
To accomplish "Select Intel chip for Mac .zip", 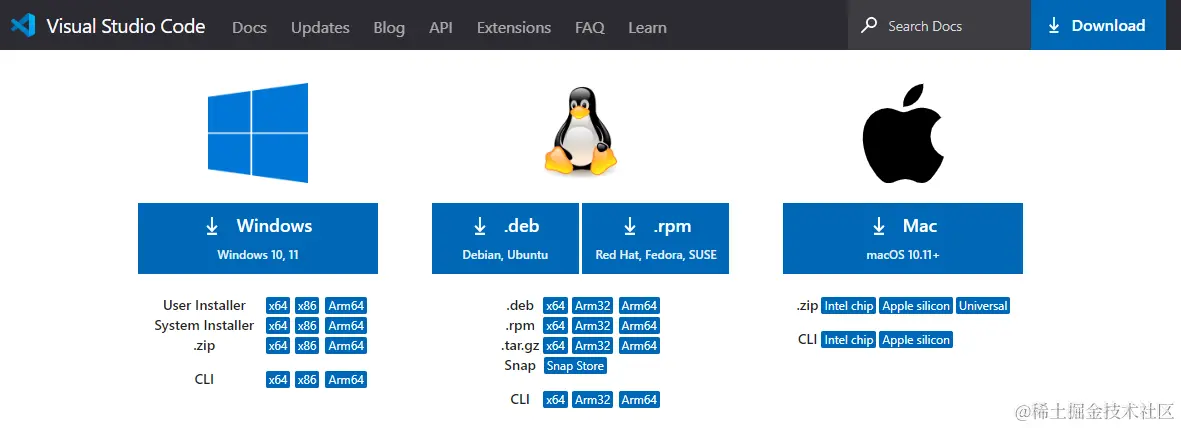I will pos(849,306).
